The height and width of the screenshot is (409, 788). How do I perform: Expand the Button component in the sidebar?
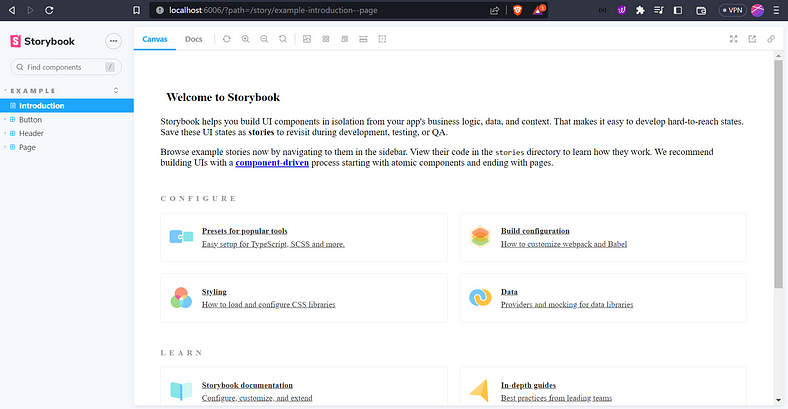tap(30, 120)
